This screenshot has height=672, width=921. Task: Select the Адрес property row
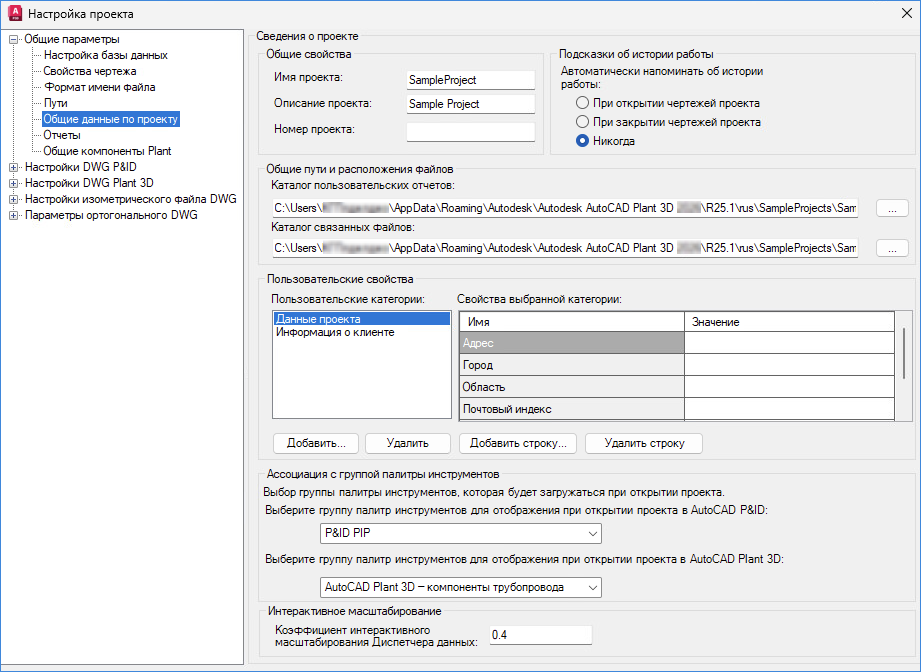[x=572, y=342]
